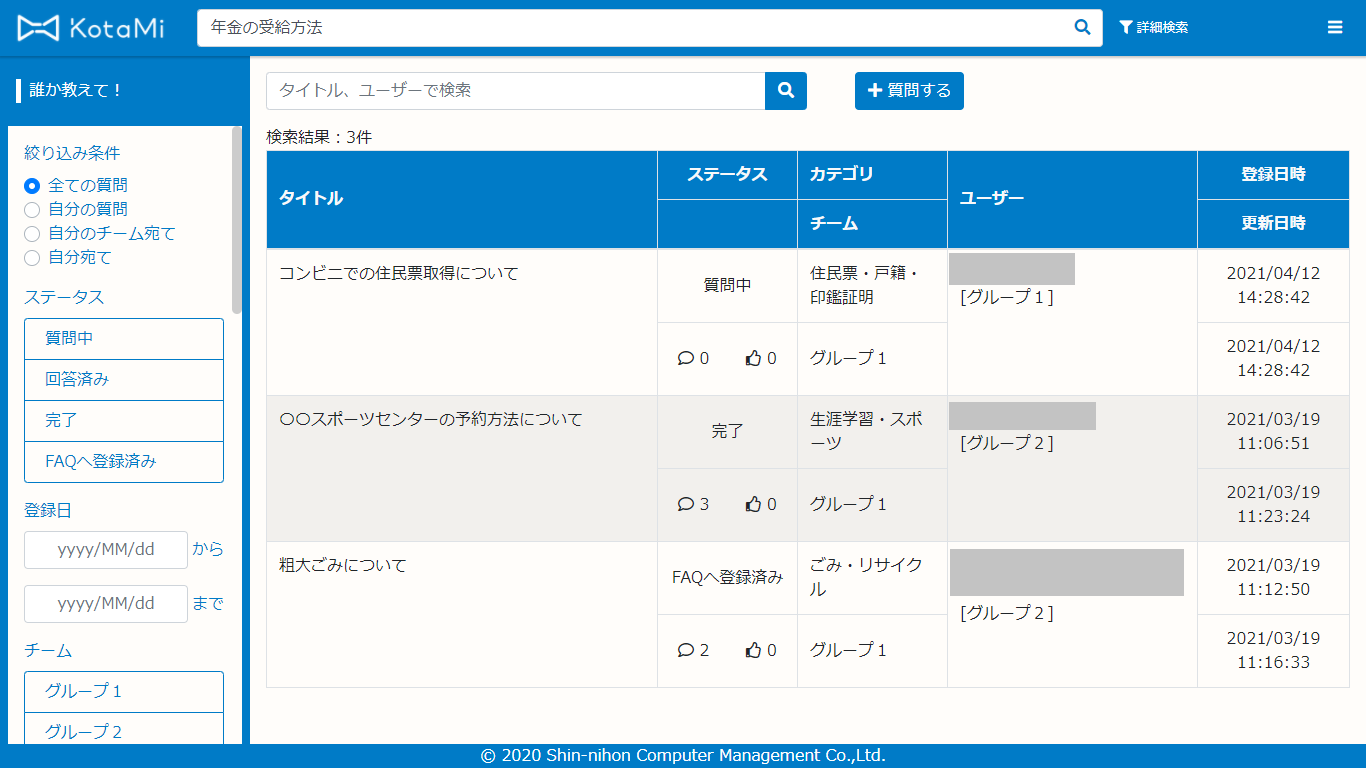Filter by status 完了 in sidebar
1366x768 pixels.
pos(124,421)
